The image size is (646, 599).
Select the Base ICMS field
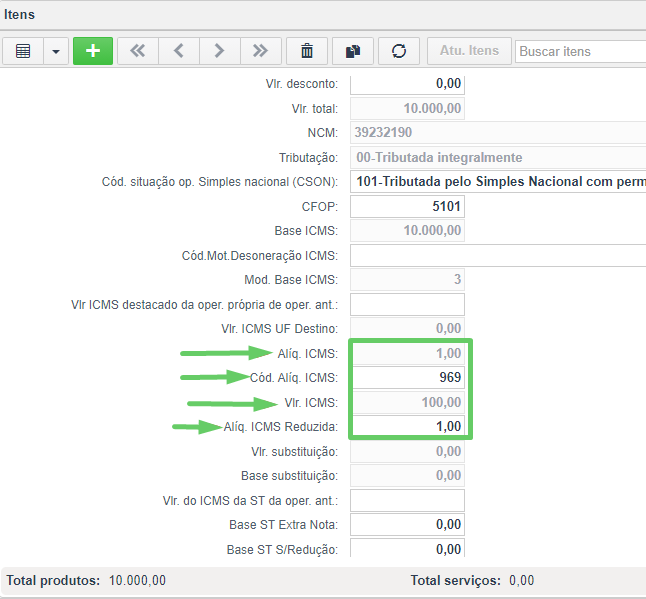[407, 231]
